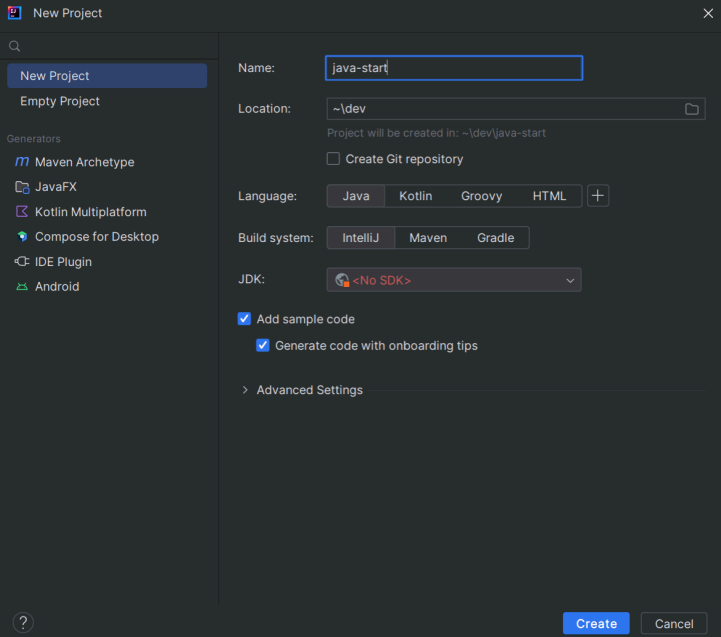Click the Cancel button
The width and height of the screenshot is (721, 637).
point(674,623)
